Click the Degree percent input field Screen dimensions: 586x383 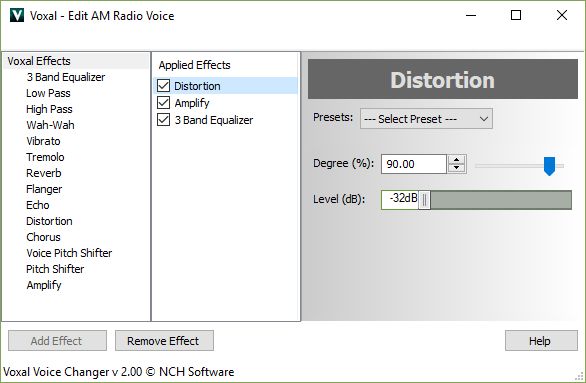414,164
